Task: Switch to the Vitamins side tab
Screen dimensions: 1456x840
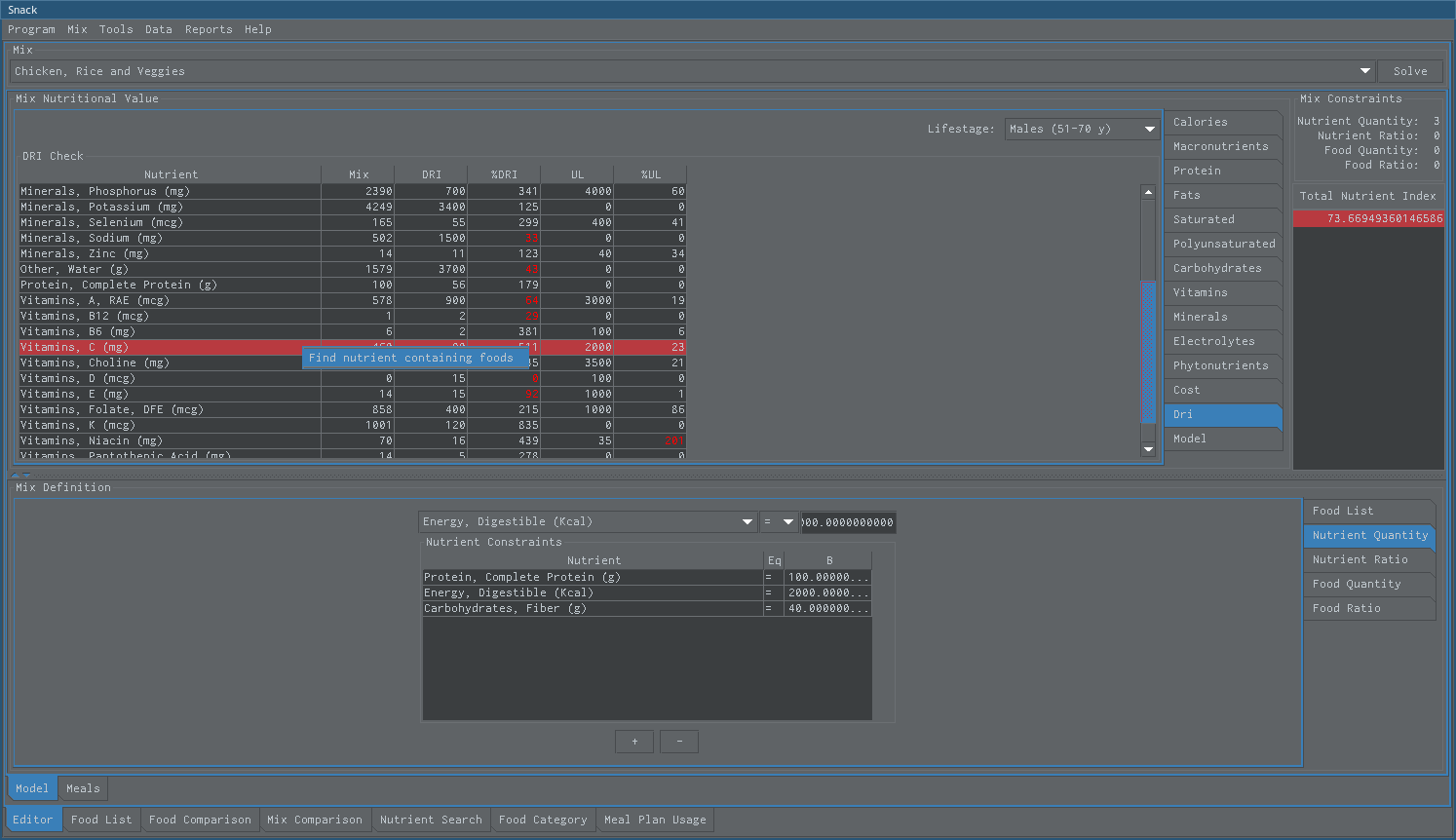Action: coord(1223,292)
